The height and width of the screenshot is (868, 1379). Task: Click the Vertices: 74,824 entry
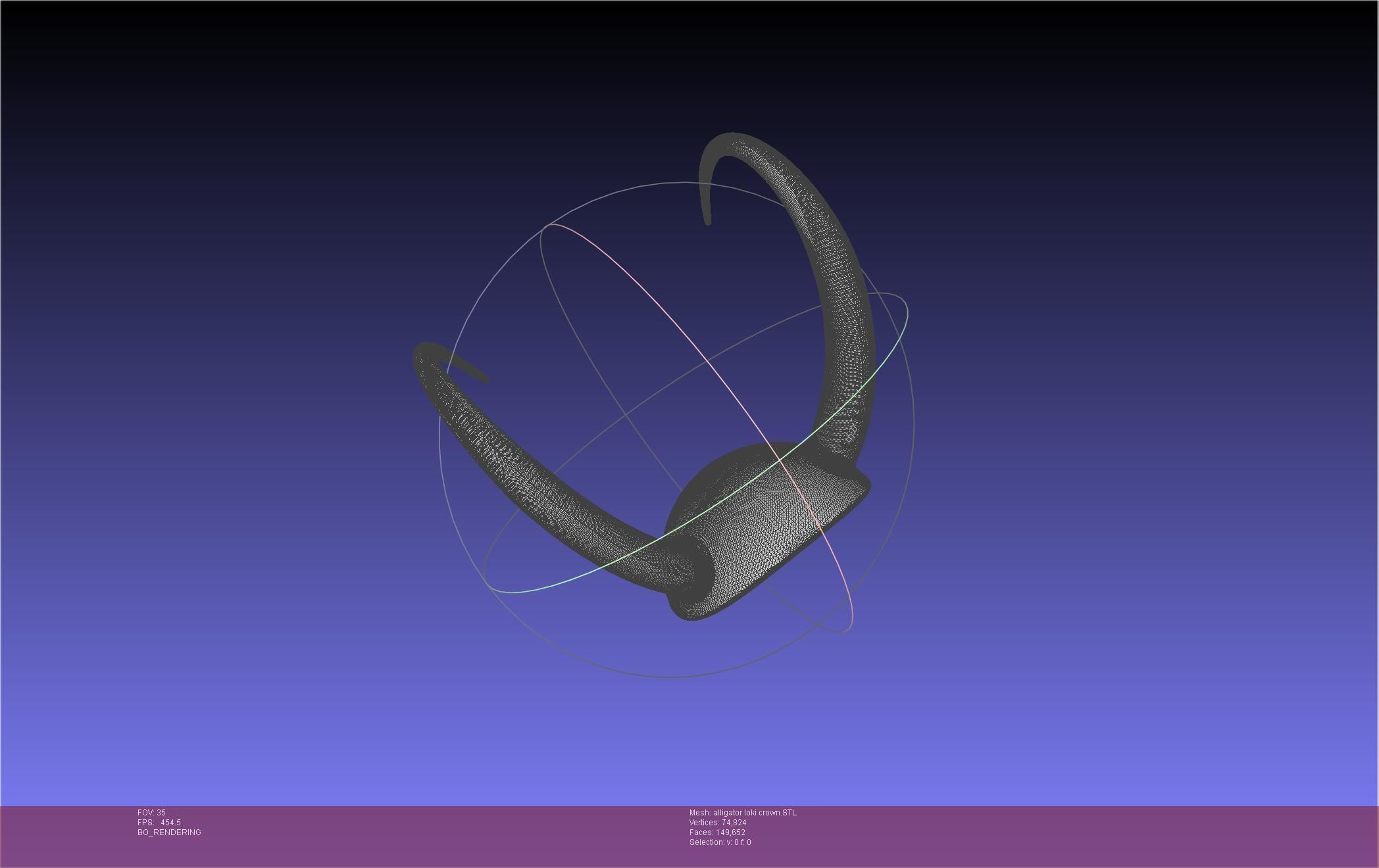click(x=718, y=823)
